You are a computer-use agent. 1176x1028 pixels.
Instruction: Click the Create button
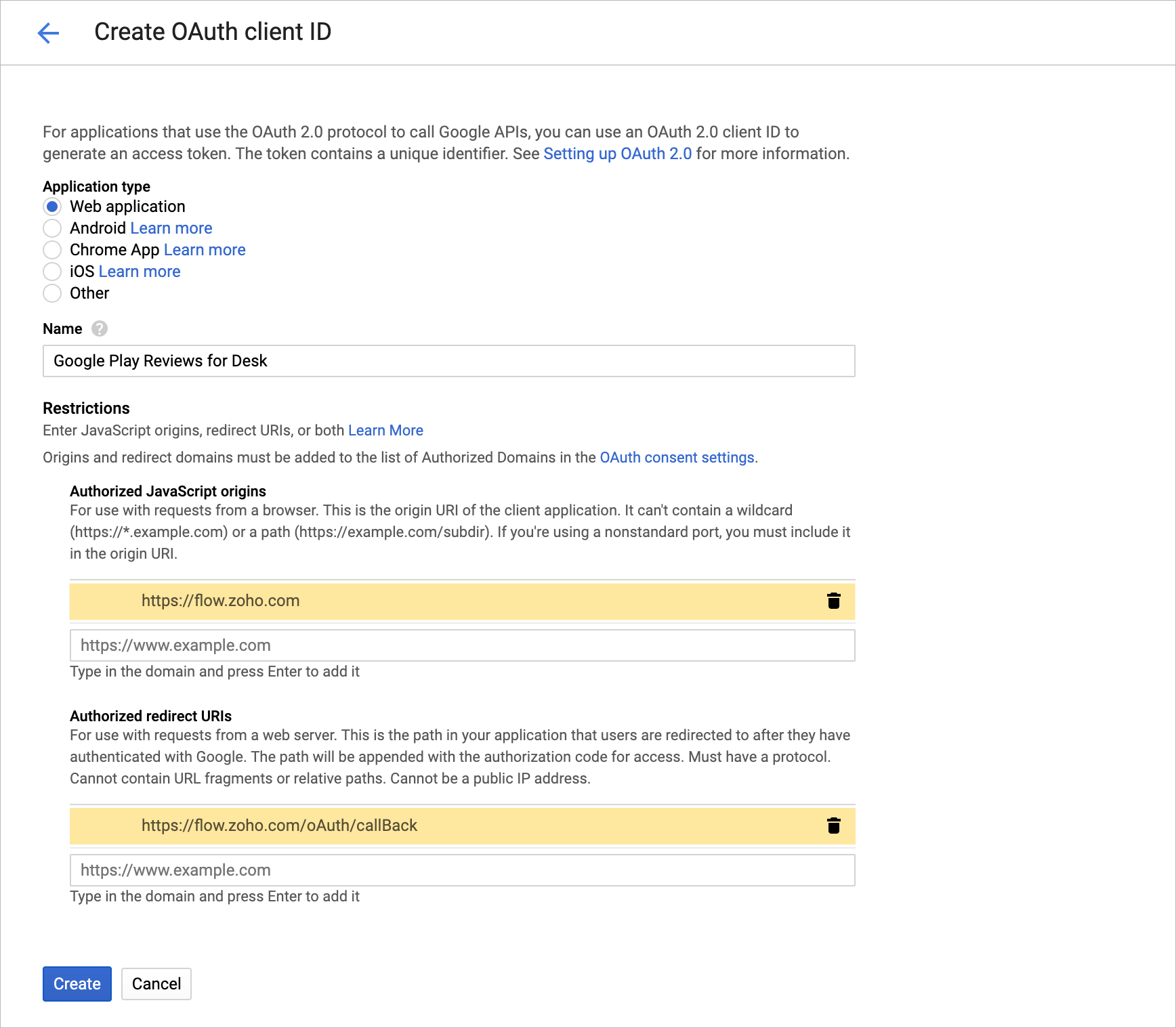coord(77,984)
